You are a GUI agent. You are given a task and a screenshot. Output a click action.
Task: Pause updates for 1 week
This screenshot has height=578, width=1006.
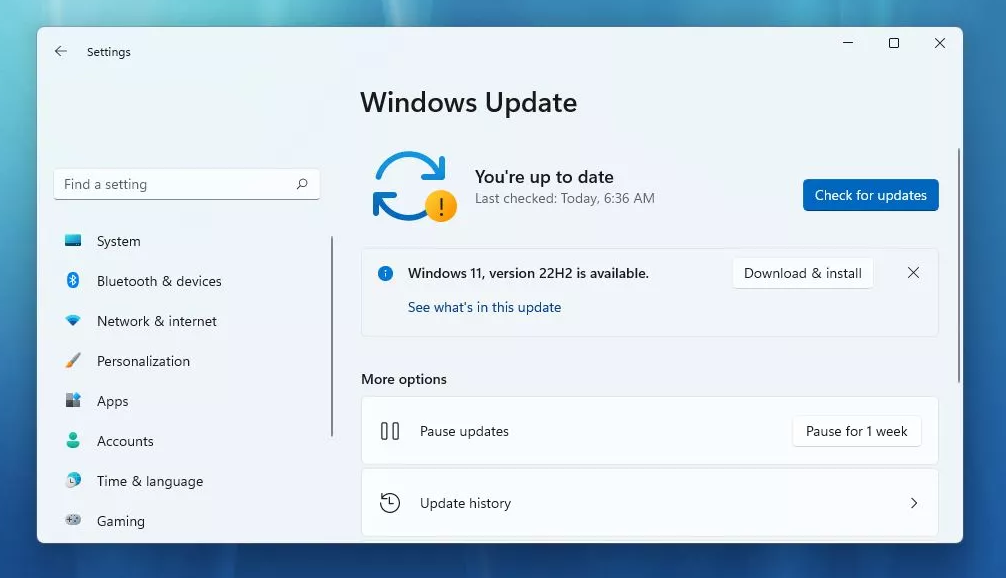pyautogui.click(x=856, y=431)
